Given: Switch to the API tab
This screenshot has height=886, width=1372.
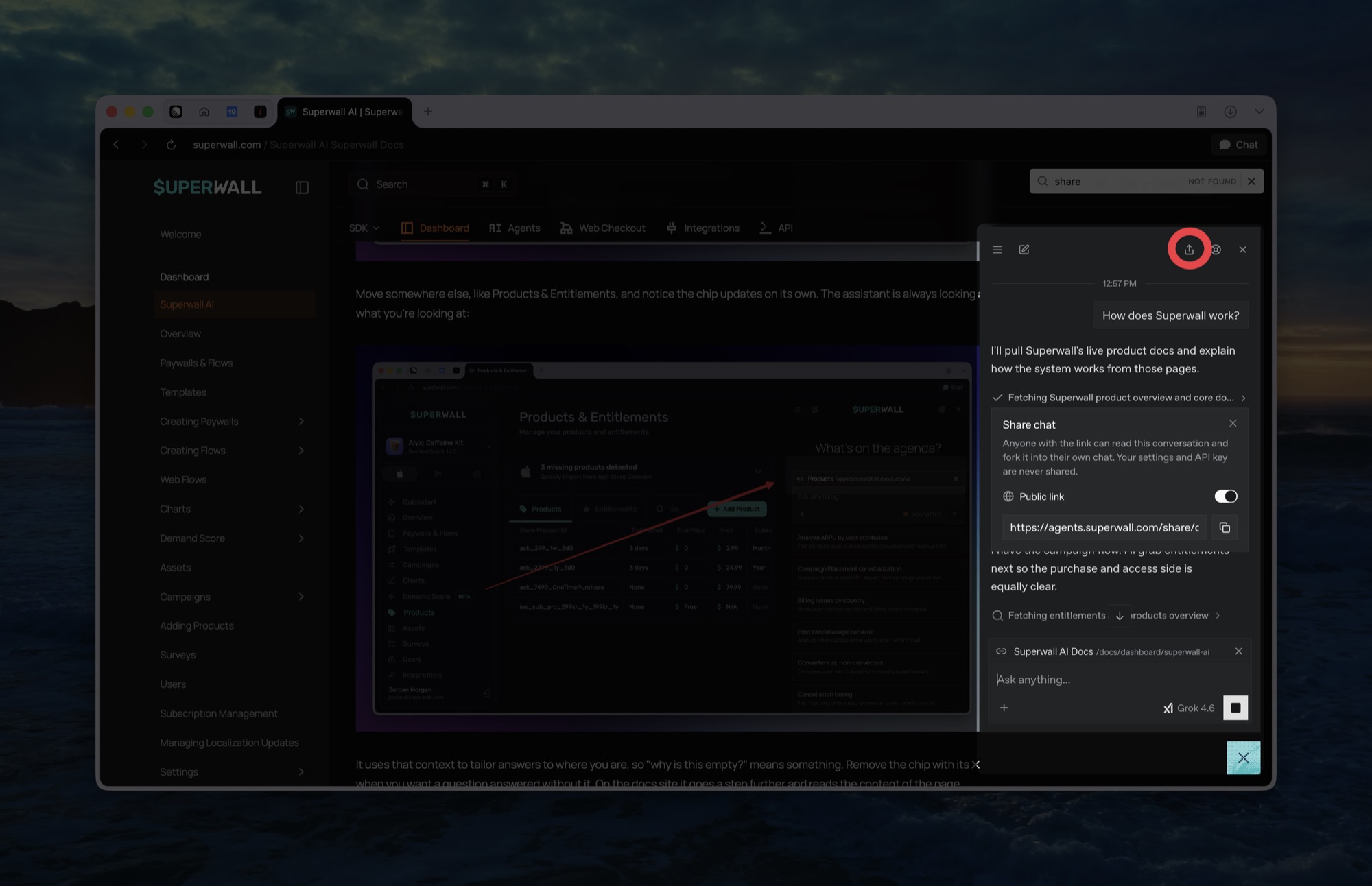Looking at the screenshot, I should pos(776,228).
